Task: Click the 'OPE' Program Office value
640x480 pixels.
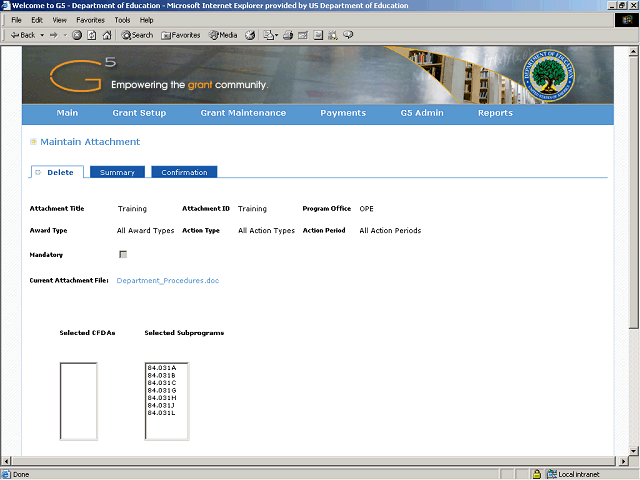Action: pyautogui.click(x=367, y=209)
